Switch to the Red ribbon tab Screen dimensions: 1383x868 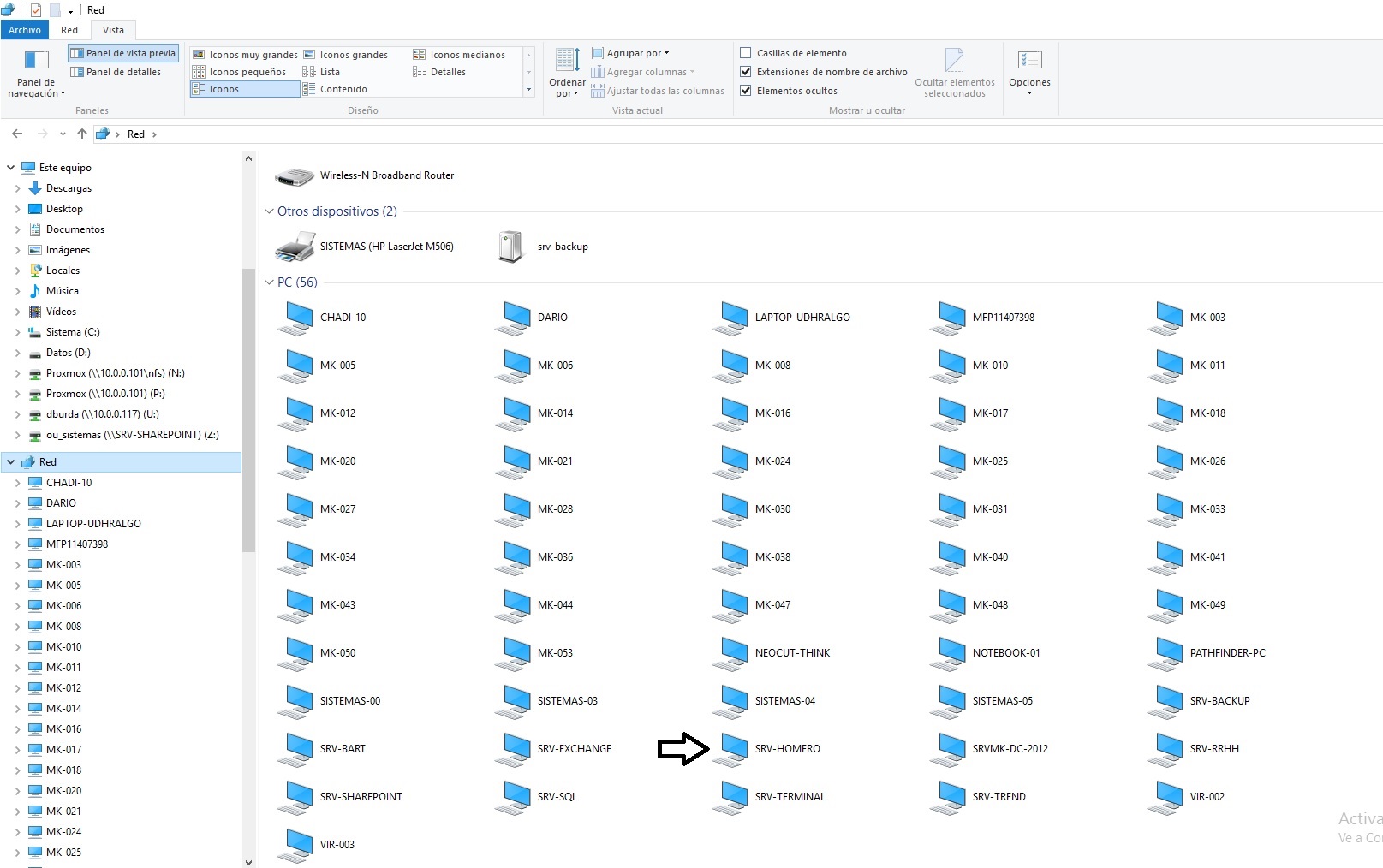point(69,30)
